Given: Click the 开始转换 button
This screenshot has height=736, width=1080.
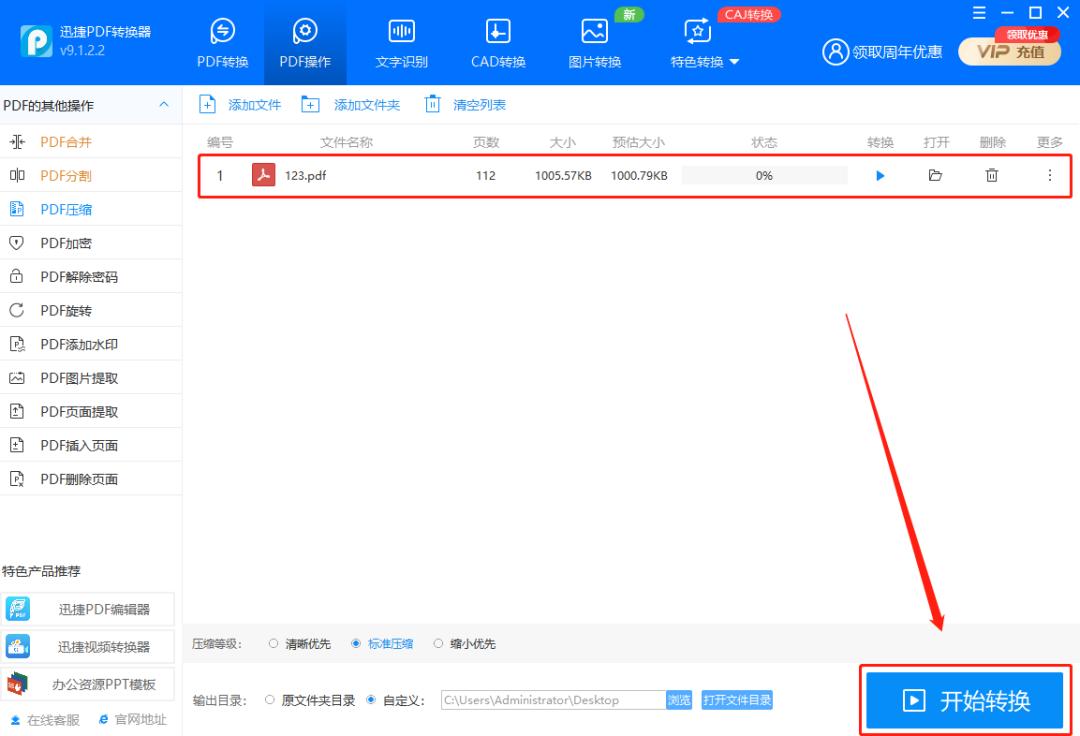Looking at the screenshot, I should click(963, 700).
